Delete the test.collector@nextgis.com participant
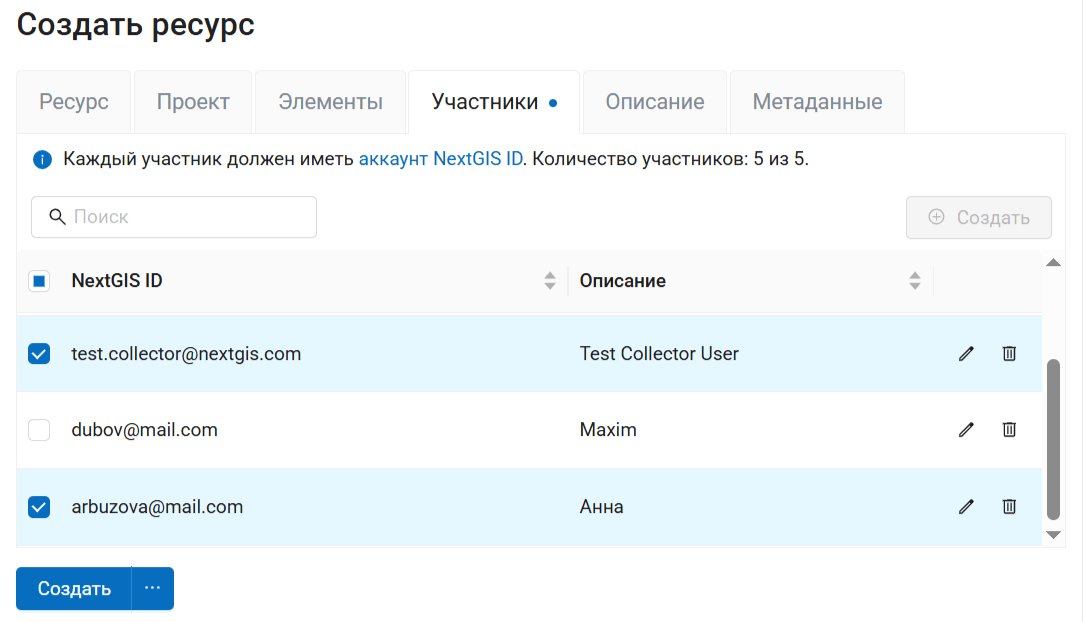The width and height of the screenshot is (1083, 622). tap(1009, 354)
